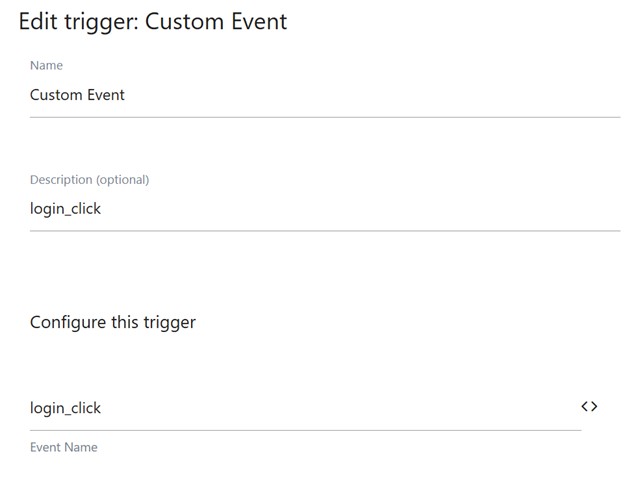Click the Event Name input box
The height and width of the screenshot is (484, 627).
pos(300,408)
